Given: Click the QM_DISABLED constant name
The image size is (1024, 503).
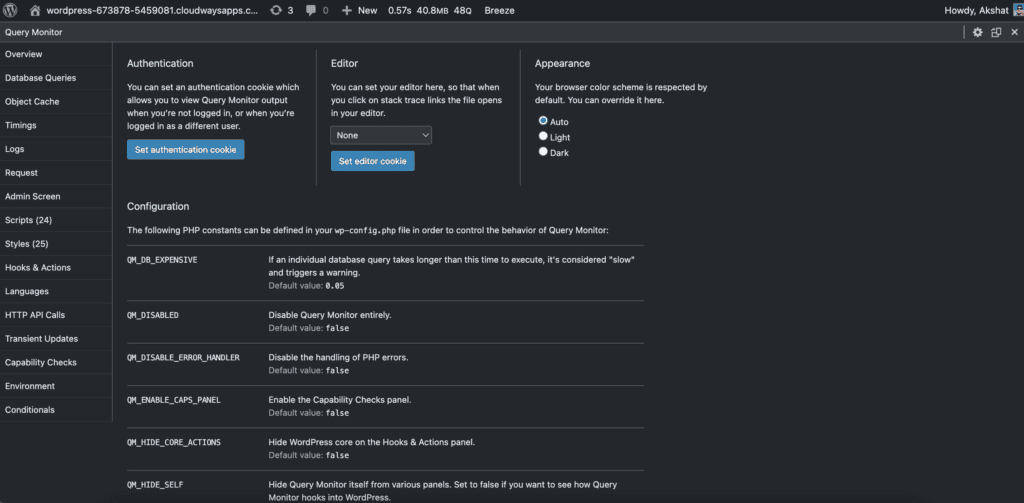Looking at the screenshot, I should tap(153, 315).
